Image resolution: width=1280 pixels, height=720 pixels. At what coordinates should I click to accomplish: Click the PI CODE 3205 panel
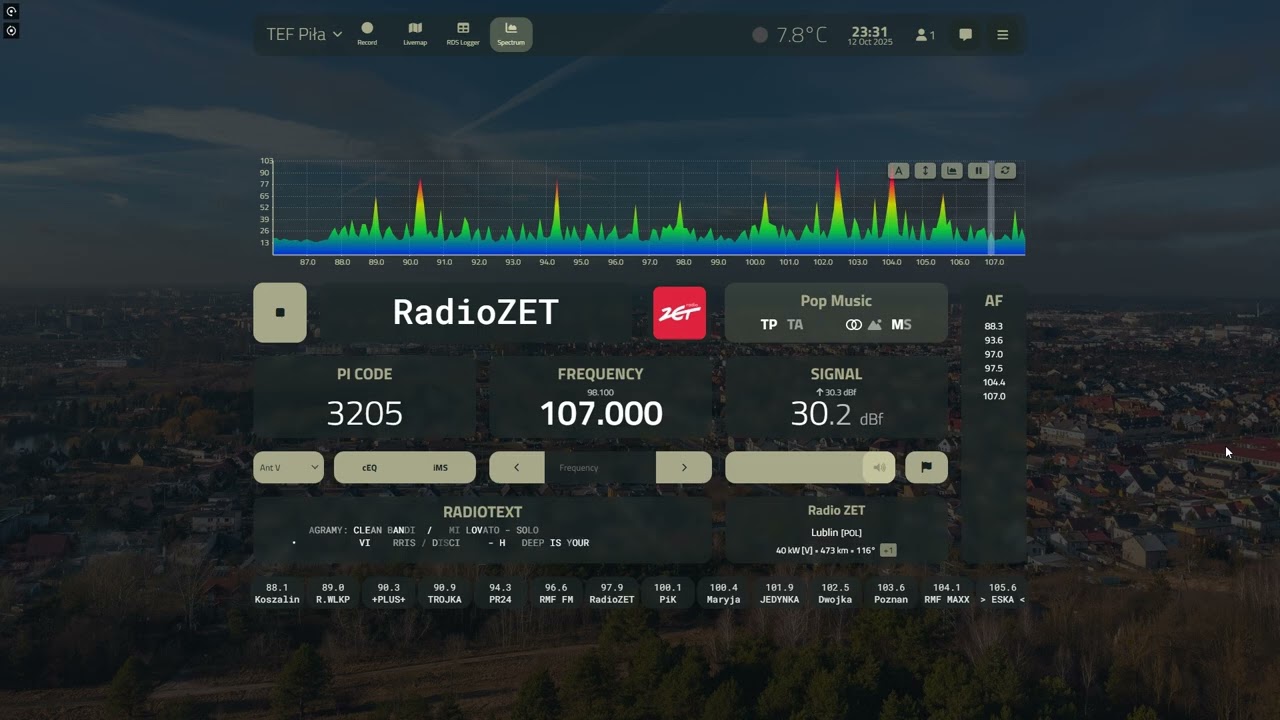pyautogui.click(x=364, y=398)
